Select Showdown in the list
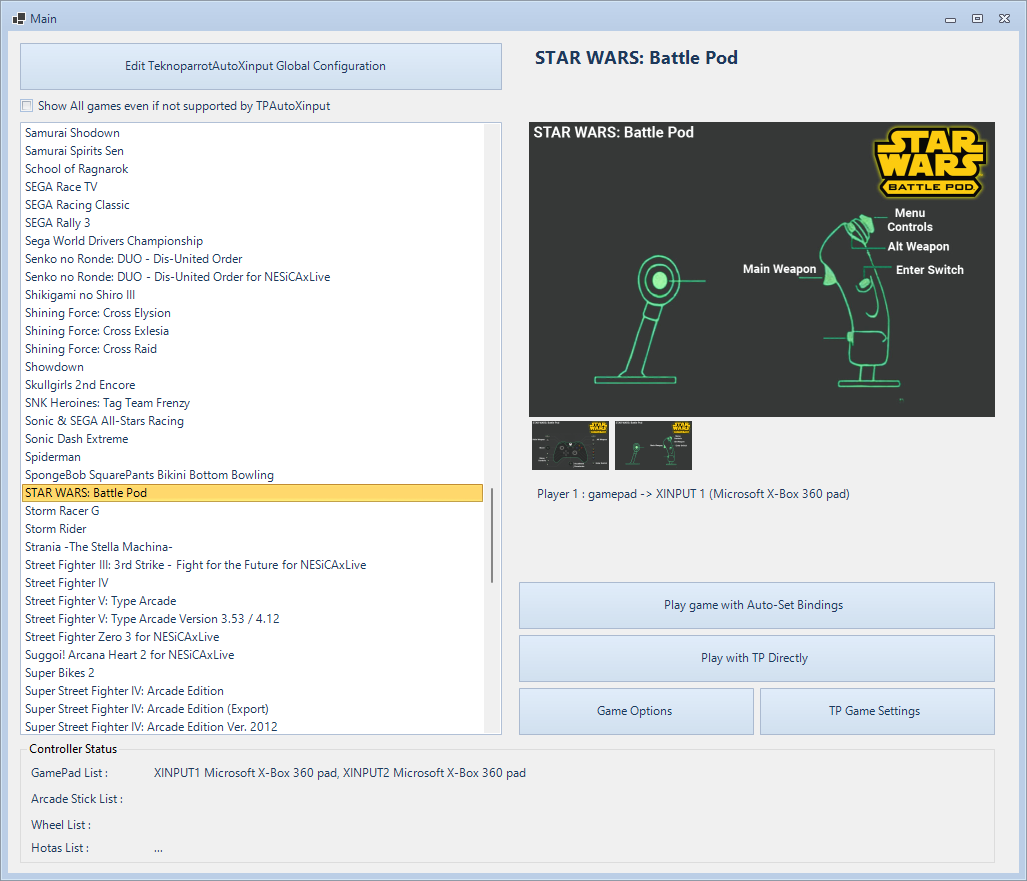 252,367
